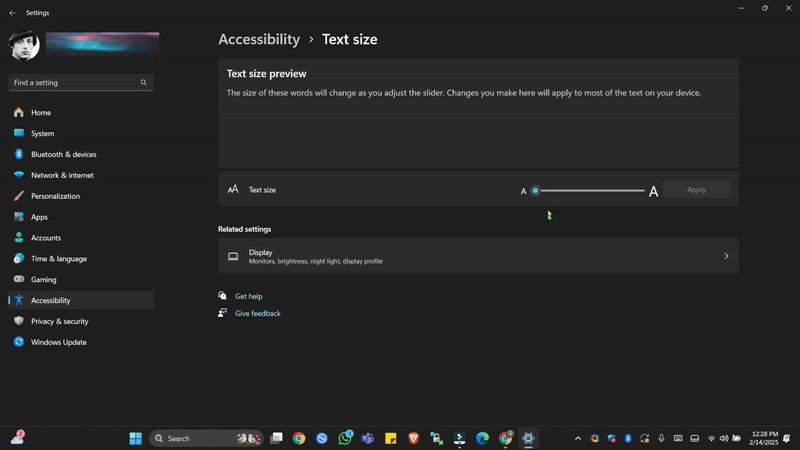Click the middle of the Text size slider track
The image size is (800, 450).
tap(590, 191)
